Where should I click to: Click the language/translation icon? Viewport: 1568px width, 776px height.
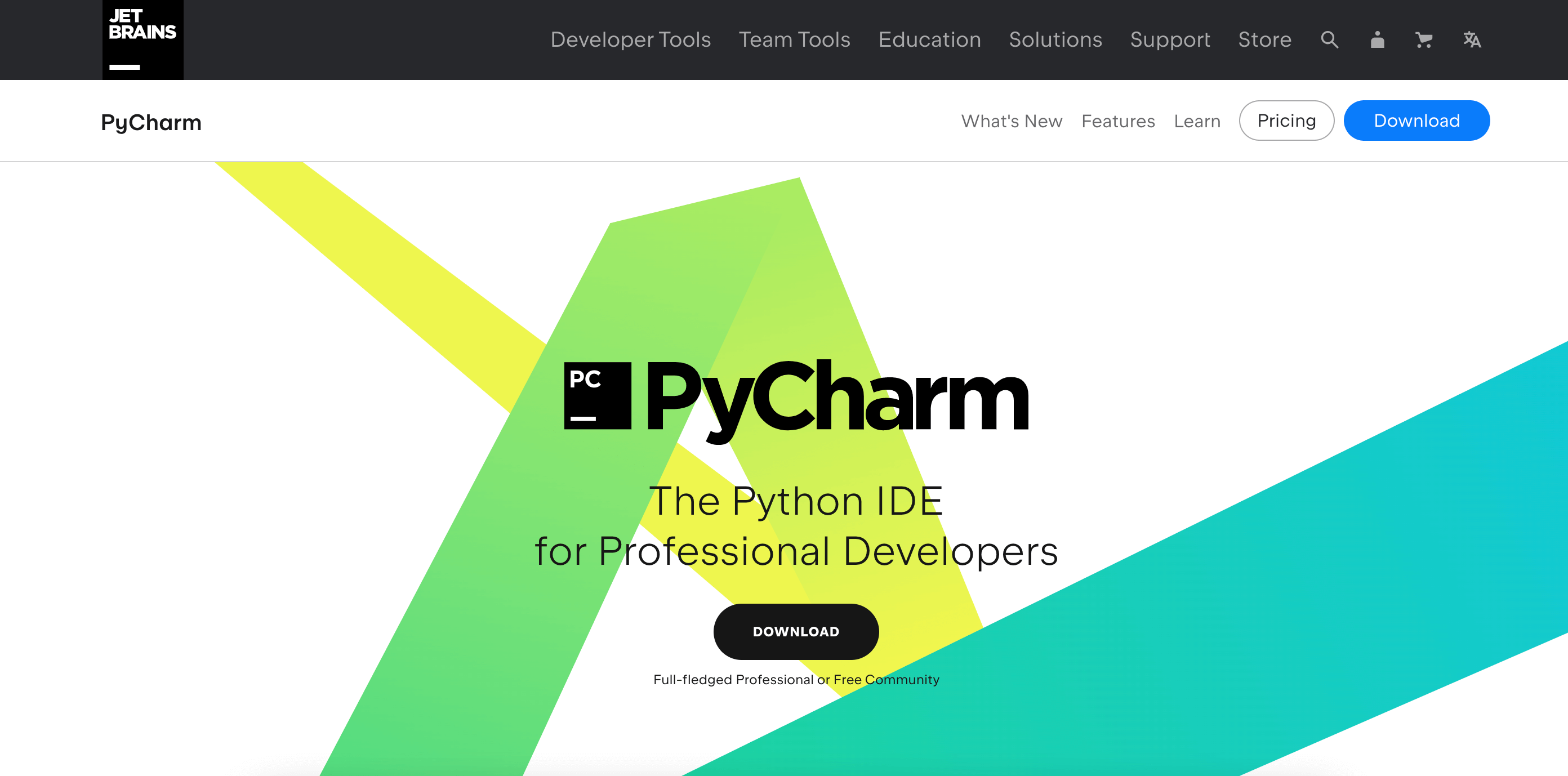pos(1470,39)
